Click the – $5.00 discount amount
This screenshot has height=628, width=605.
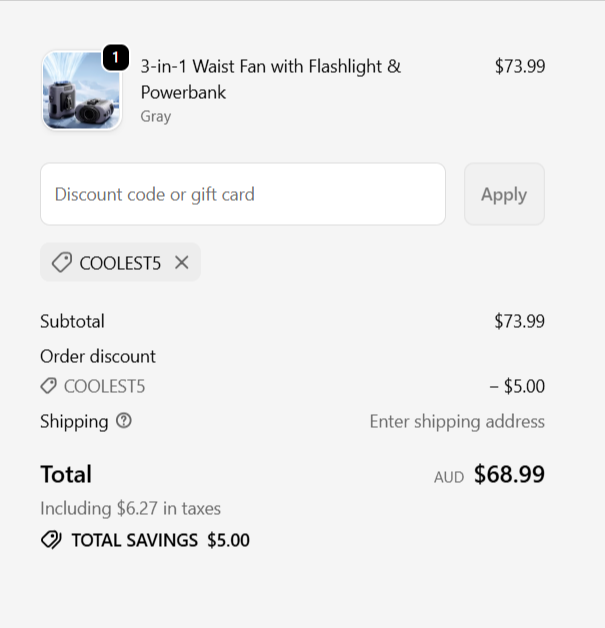coord(517,386)
